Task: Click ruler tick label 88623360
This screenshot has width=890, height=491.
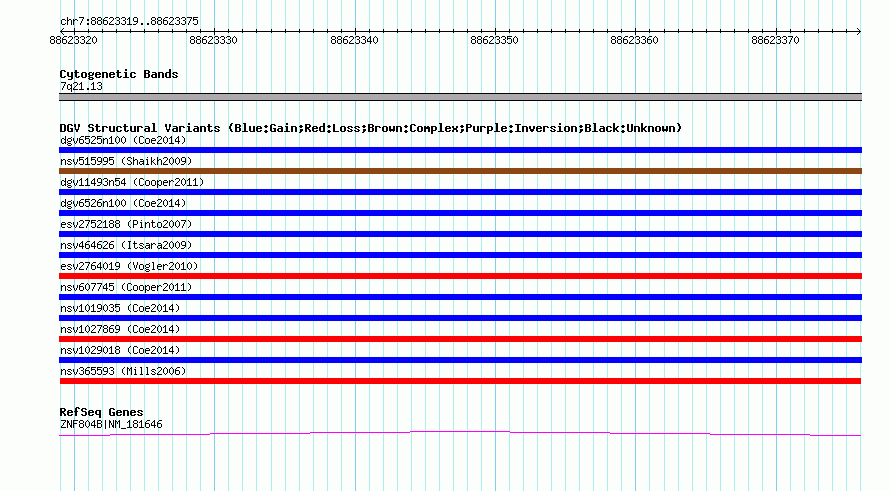Action: pos(635,40)
